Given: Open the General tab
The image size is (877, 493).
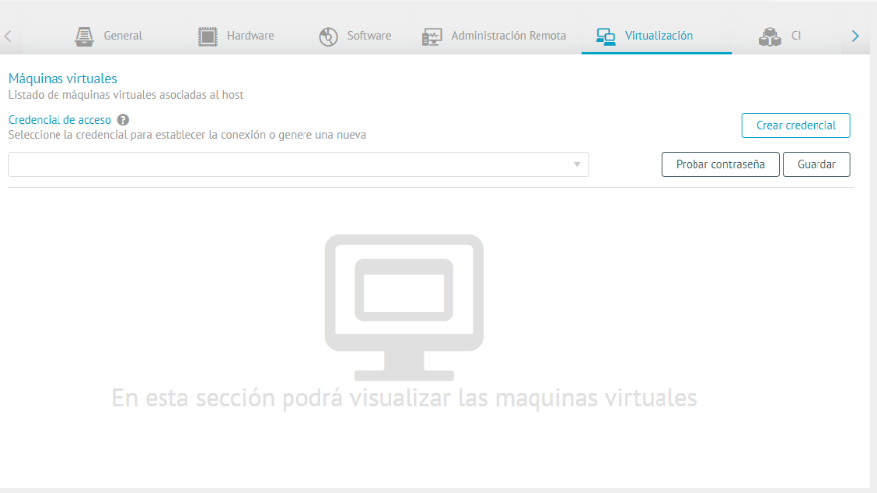Looking at the screenshot, I should point(109,36).
